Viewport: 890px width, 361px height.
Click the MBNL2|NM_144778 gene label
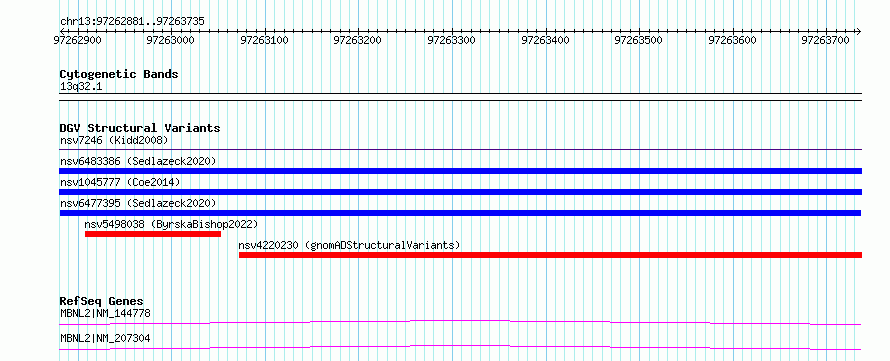(105, 313)
